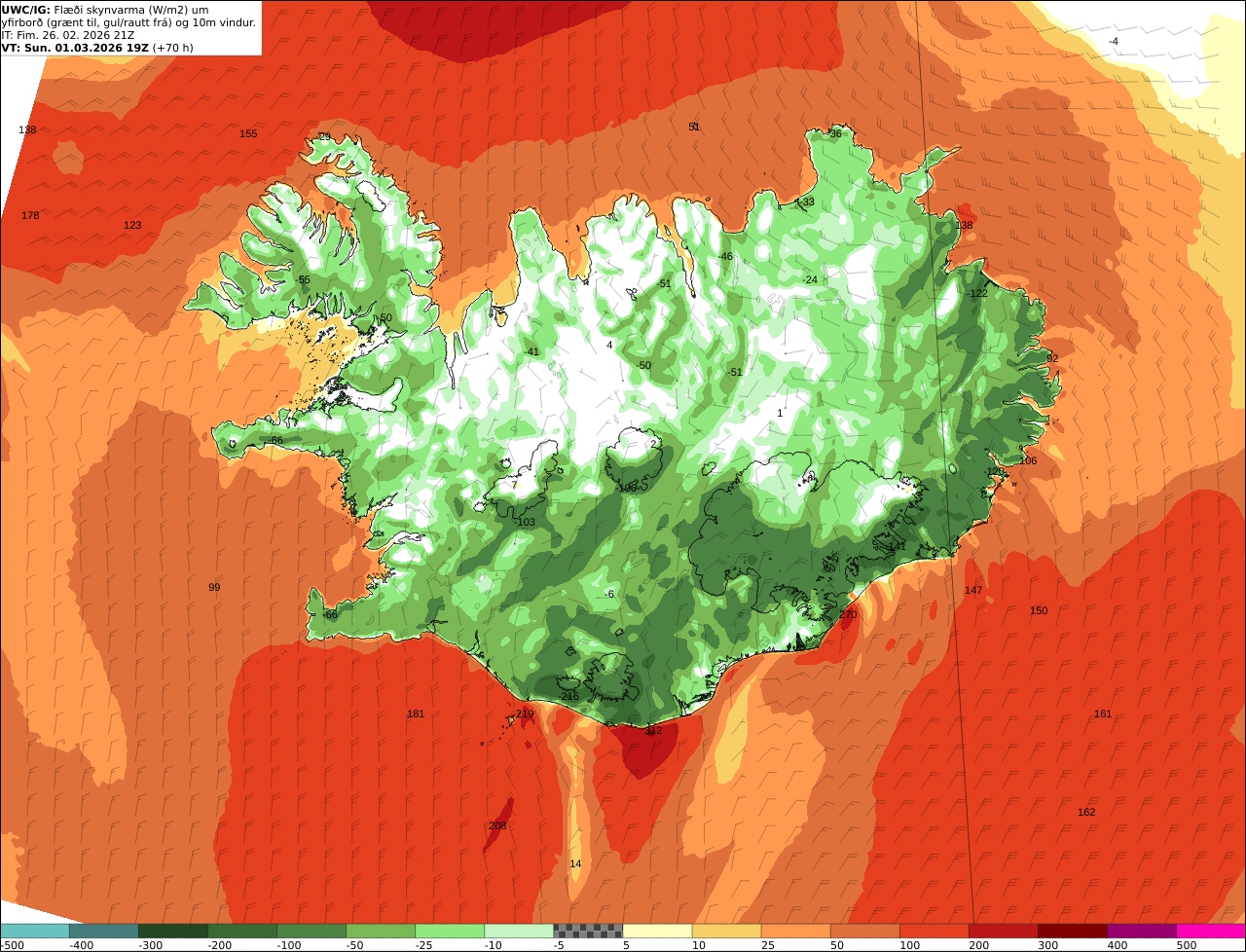Click the 147 value on the map

[973, 590]
